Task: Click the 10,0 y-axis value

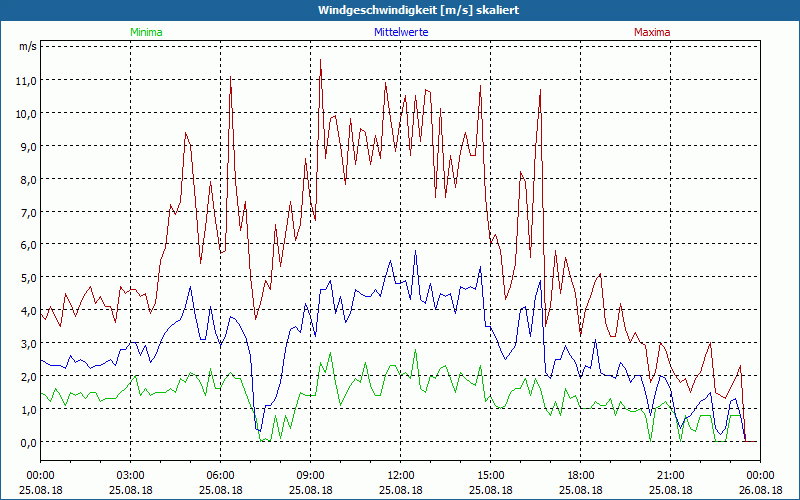Action: (x=28, y=113)
